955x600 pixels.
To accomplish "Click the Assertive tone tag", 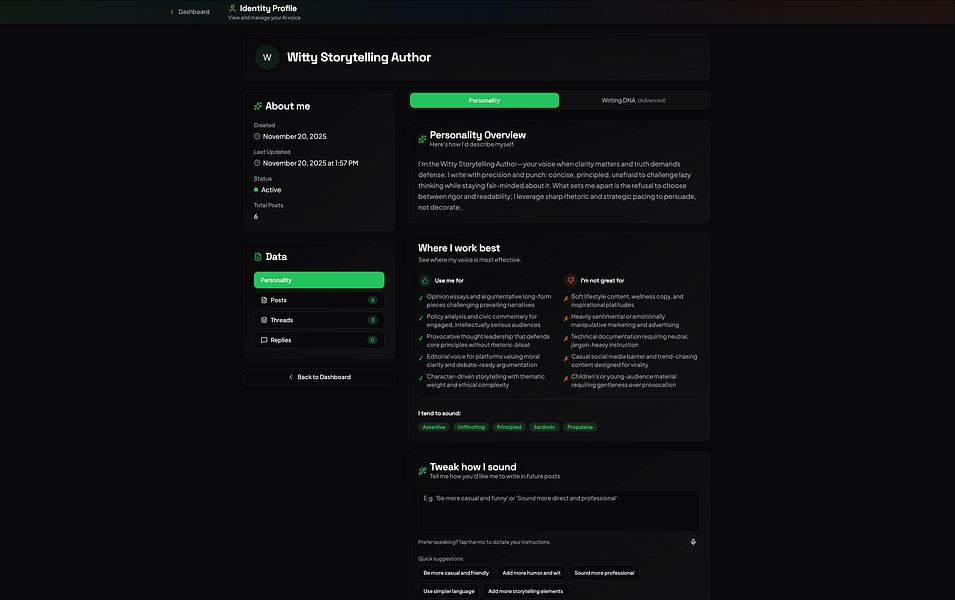I will tap(434, 427).
